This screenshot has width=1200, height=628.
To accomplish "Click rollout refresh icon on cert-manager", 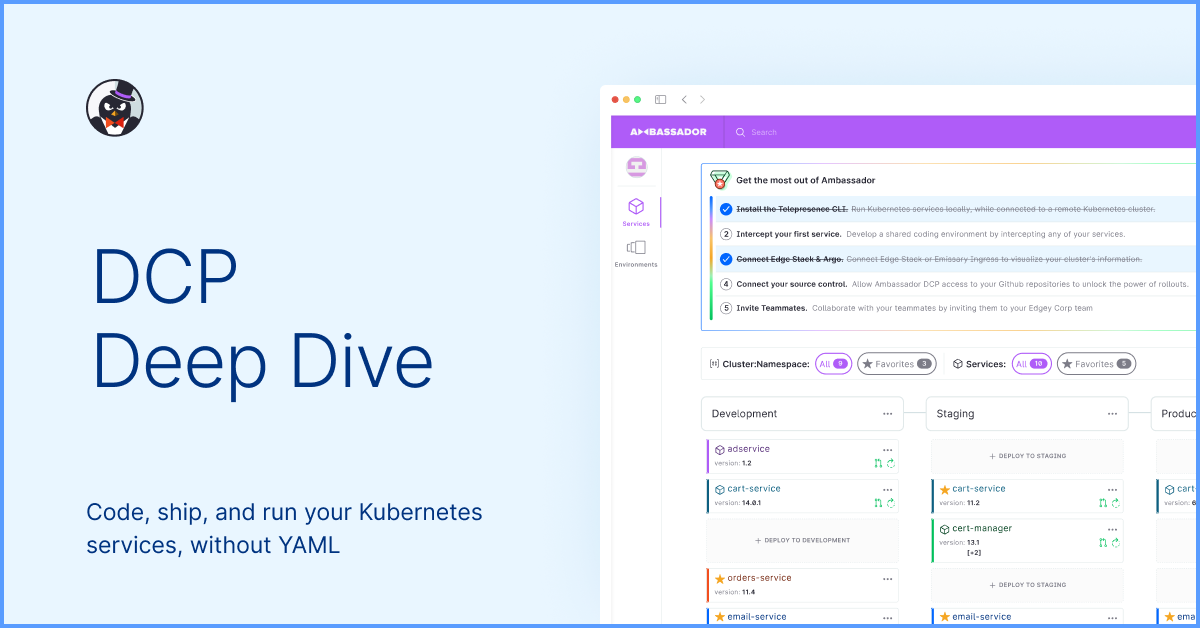I will click(x=1115, y=542).
